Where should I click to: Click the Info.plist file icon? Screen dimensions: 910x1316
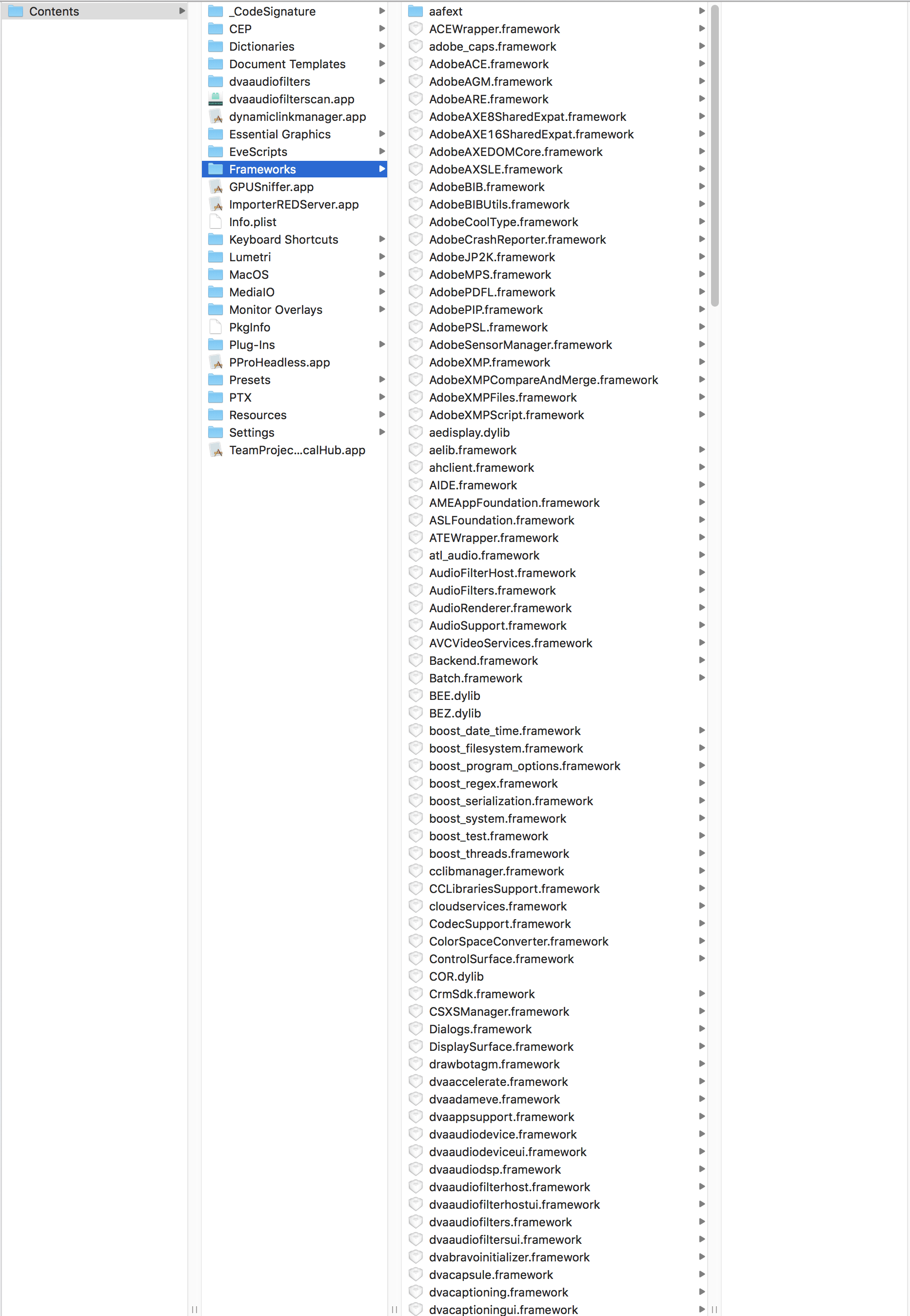click(x=216, y=222)
